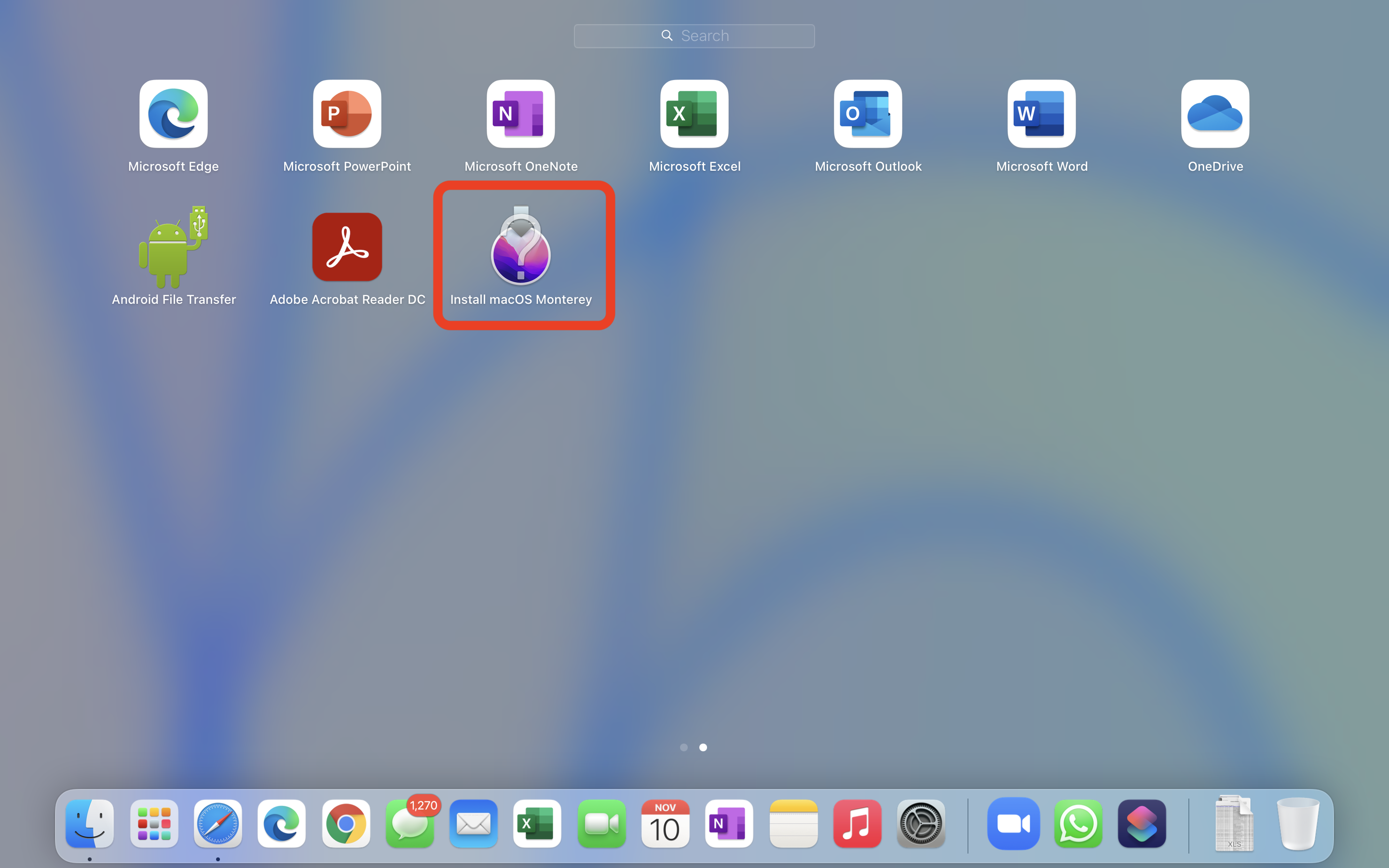Select second Launchpad page dot

[x=703, y=747]
